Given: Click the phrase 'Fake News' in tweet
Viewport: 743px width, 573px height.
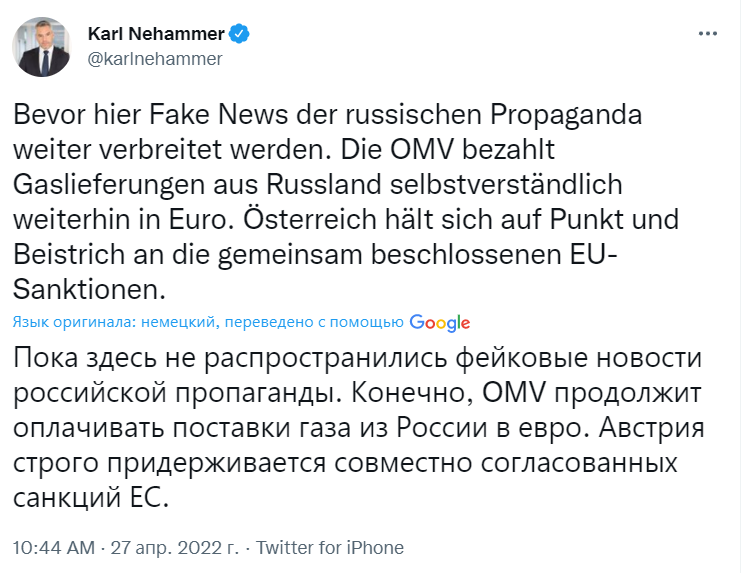Looking at the screenshot, I should [218, 114].
